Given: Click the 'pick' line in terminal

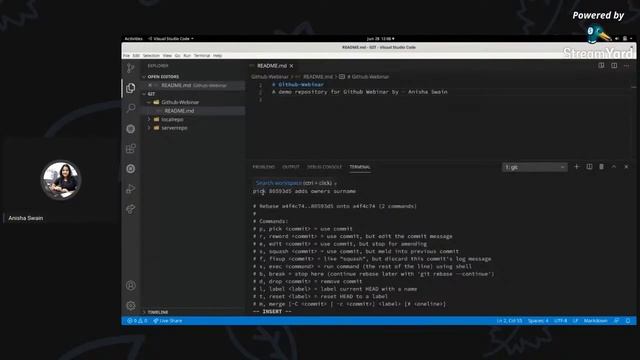Looking at the screenshot, I should pos(304,191).
